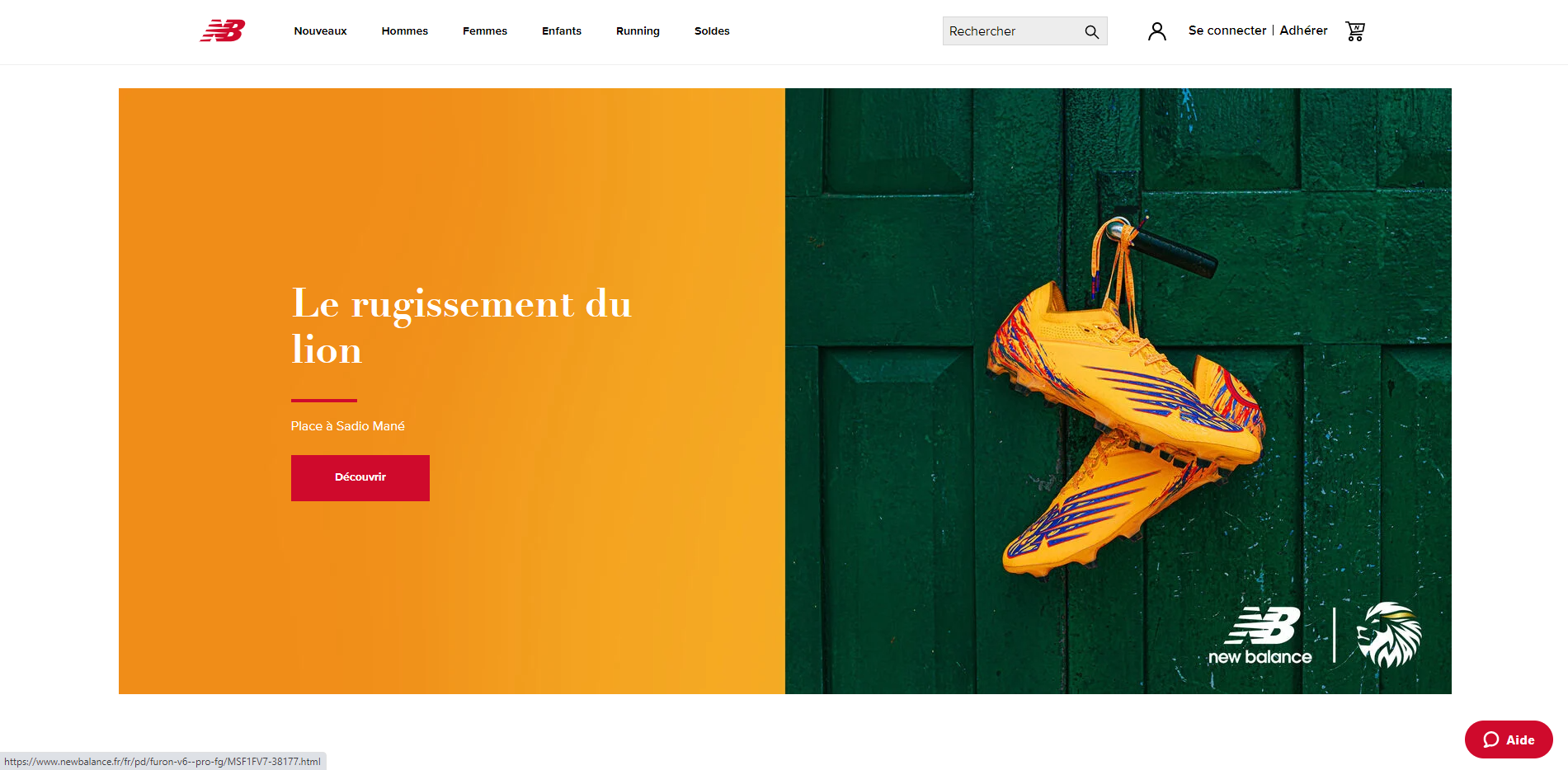Image resolution: width=1568 pixels, height=770 pixels.
Task: Open the Enfants menu
Action: coord(562,31)
